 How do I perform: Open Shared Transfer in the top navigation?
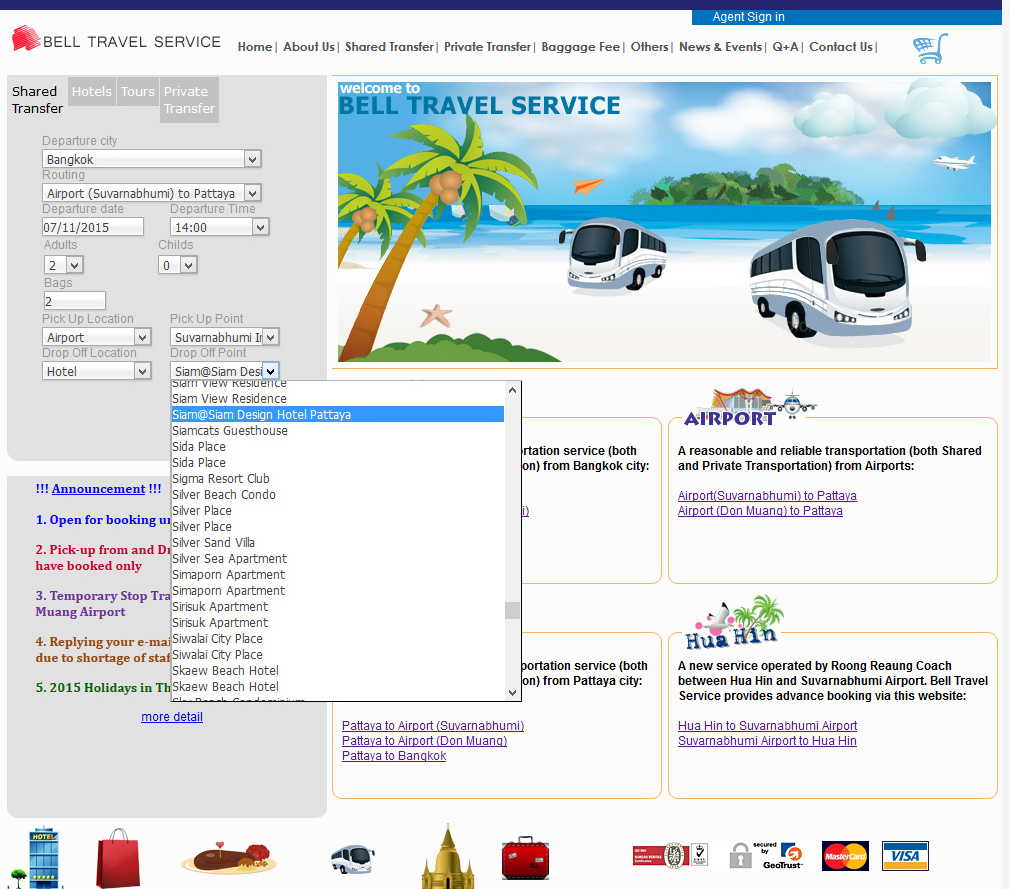389,46
